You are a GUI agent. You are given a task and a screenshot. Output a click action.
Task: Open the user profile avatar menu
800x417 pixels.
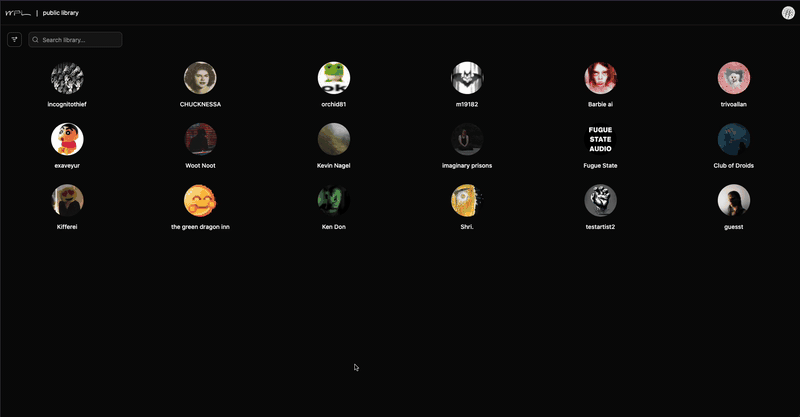tap(788, 13)
